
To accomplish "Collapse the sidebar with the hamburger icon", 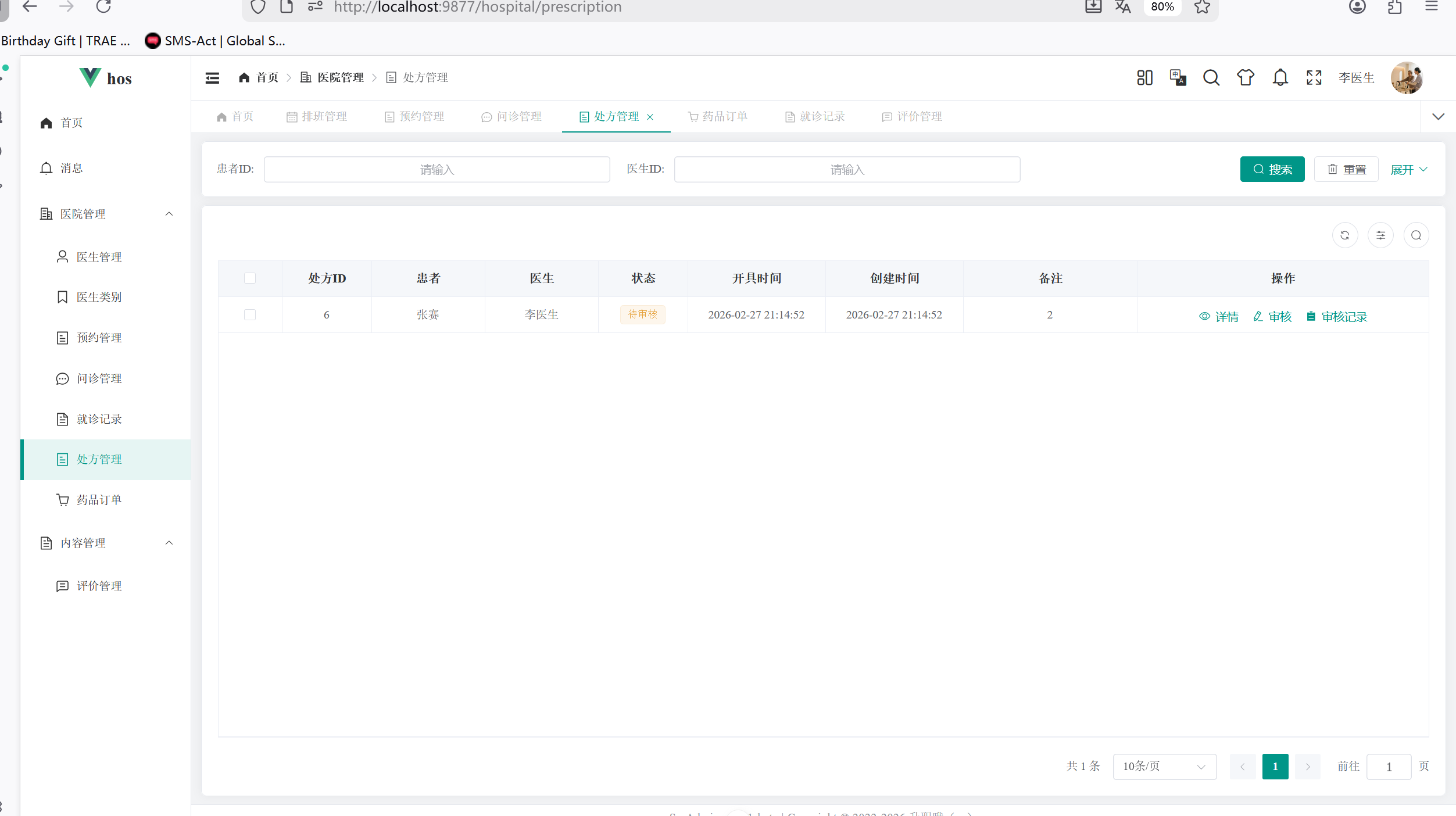I will click(x=212, y=78).
